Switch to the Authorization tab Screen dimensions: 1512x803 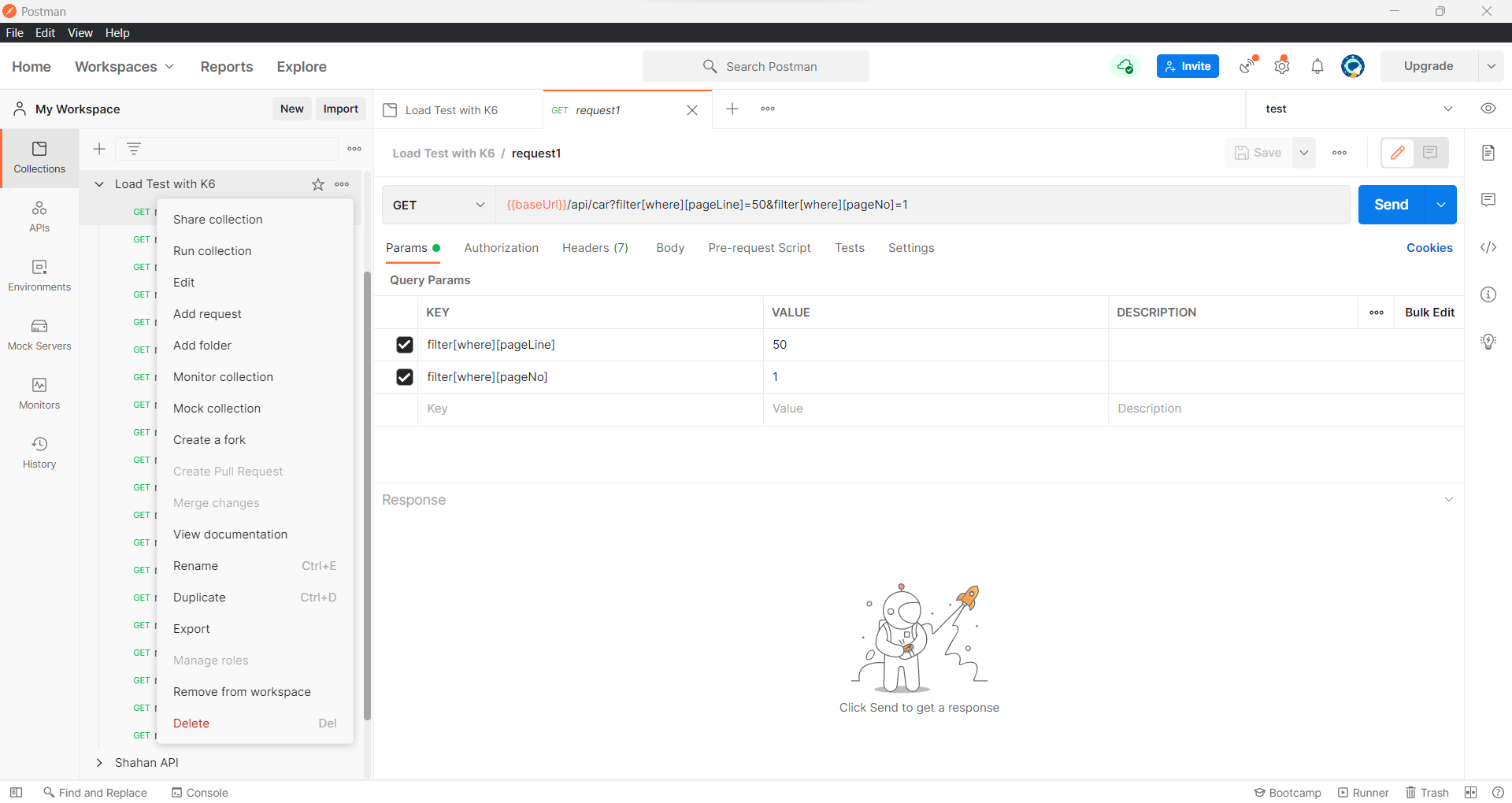pos(501,248)
